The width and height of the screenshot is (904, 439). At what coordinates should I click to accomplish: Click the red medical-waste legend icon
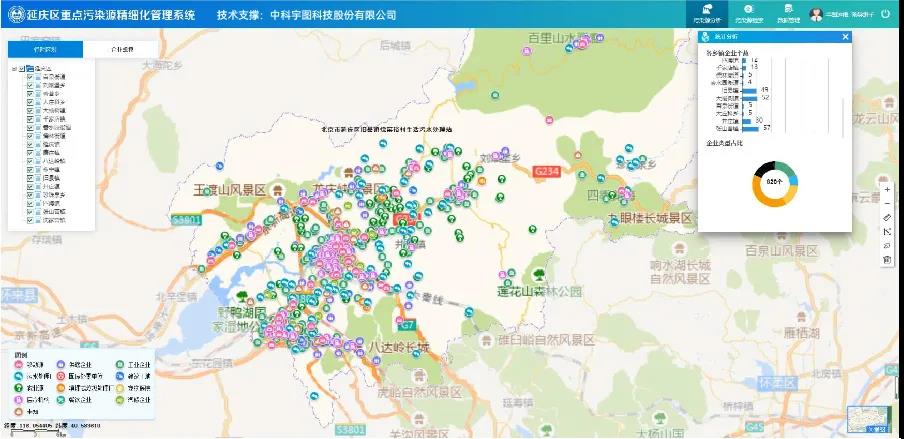[x=61, y=376]
